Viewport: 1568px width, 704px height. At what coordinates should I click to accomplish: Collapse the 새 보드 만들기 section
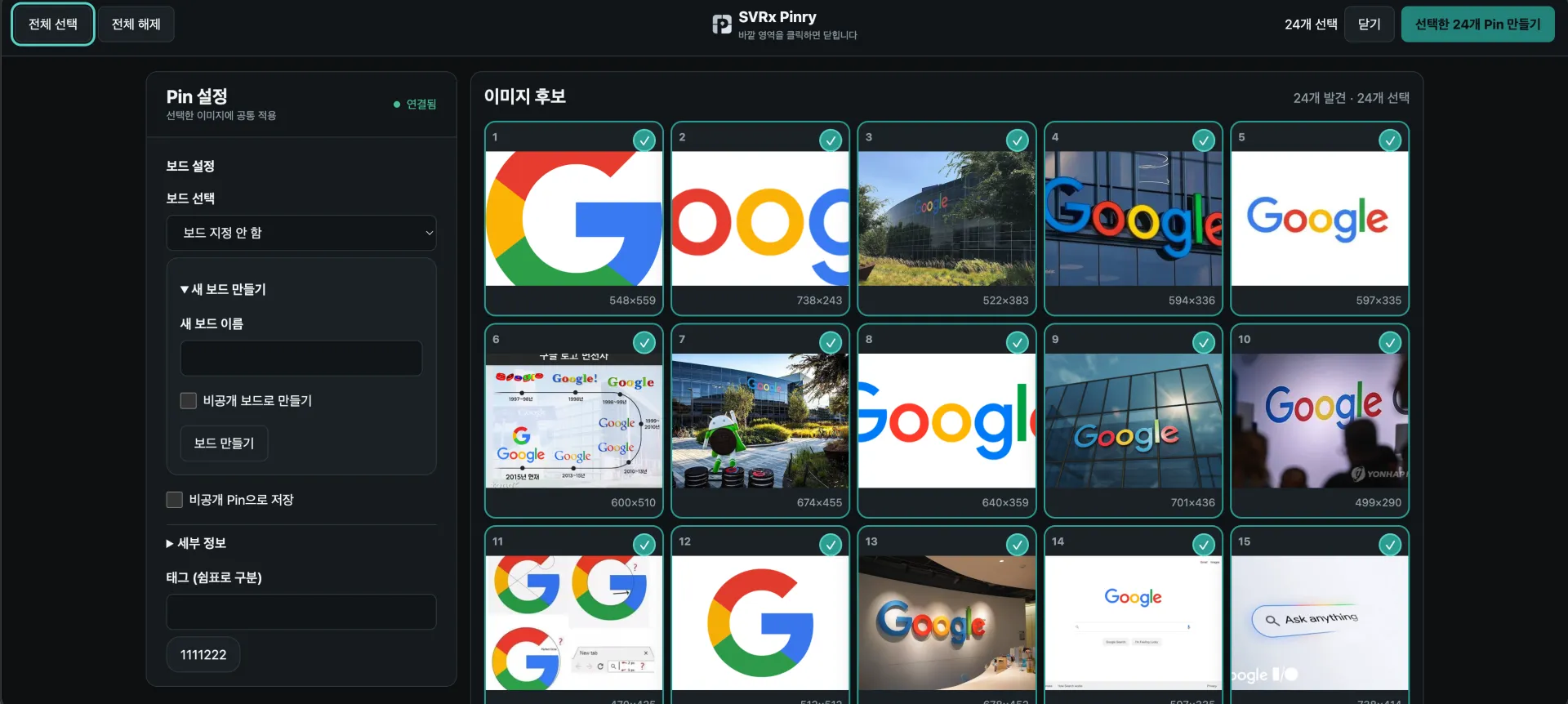tap(223, 289)
